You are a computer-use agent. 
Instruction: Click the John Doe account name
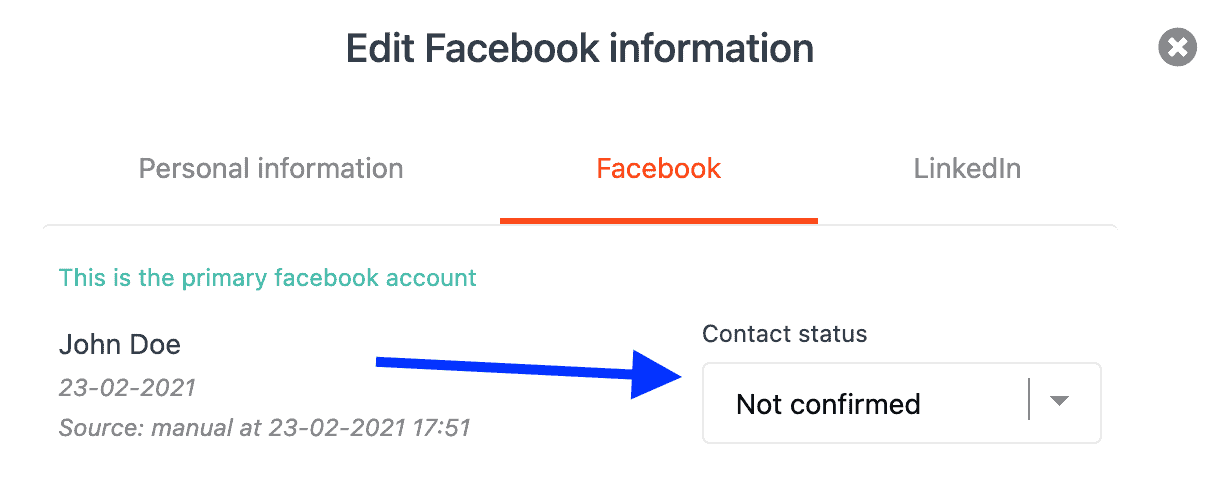coord(120,345)
